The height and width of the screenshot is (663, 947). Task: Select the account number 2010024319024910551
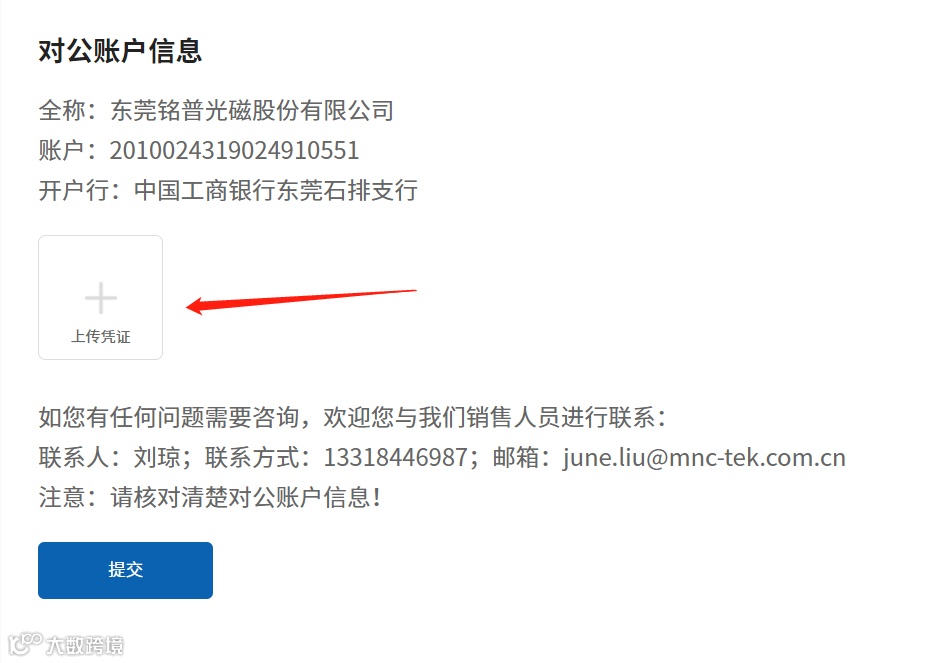[234, 150]
